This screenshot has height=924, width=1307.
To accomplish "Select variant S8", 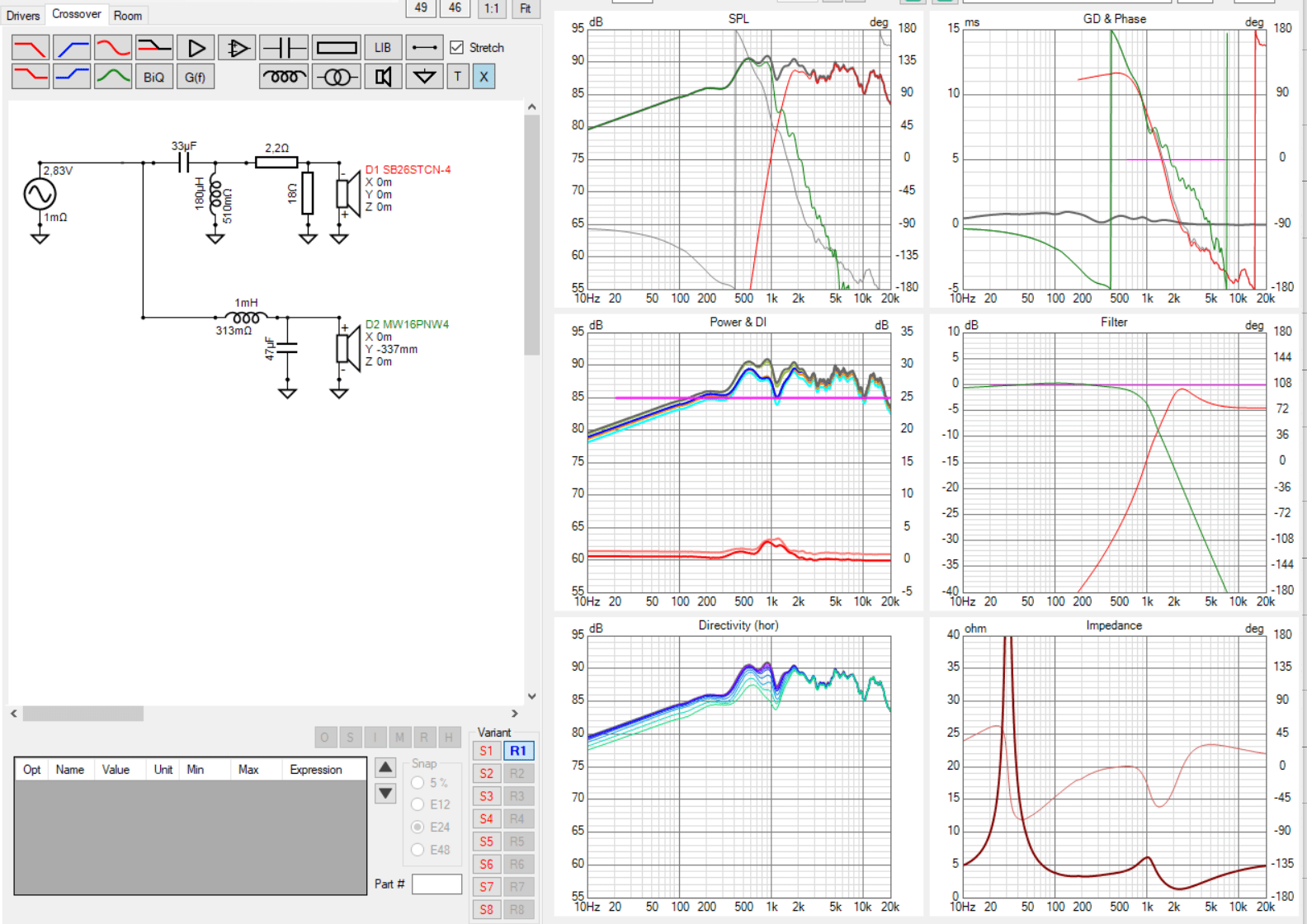I will pos(487,910).
